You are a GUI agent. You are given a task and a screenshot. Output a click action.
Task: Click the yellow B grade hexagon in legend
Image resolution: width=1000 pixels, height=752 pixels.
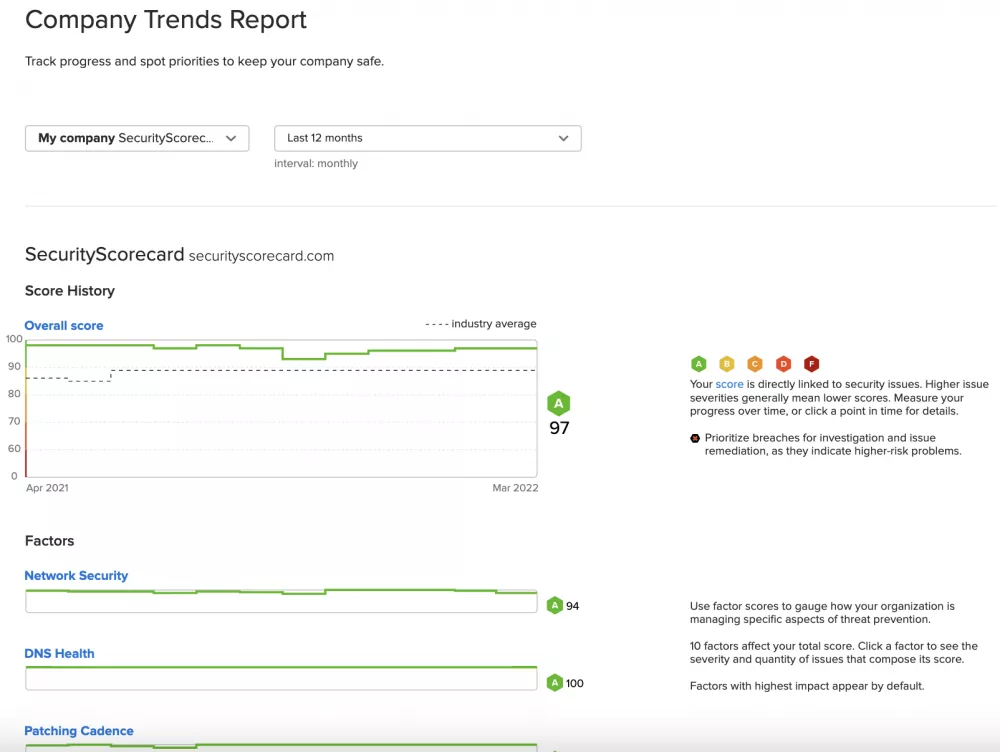coord(727,364)
